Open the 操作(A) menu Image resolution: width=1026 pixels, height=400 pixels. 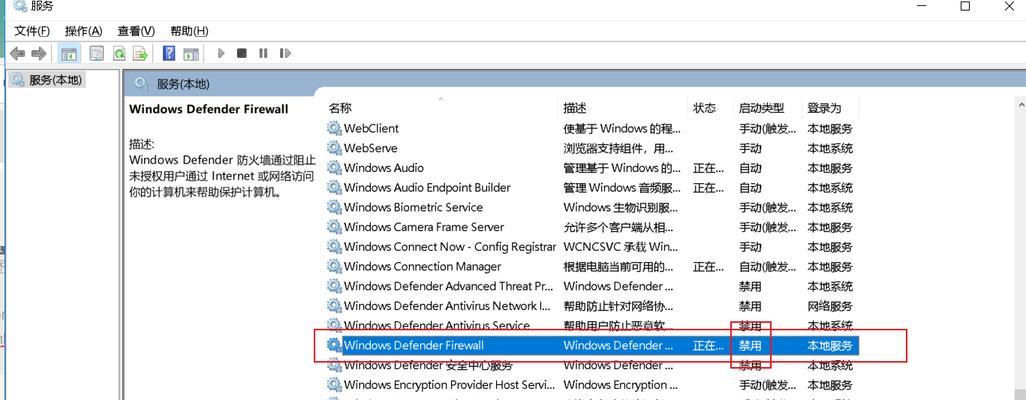point(84,31)
